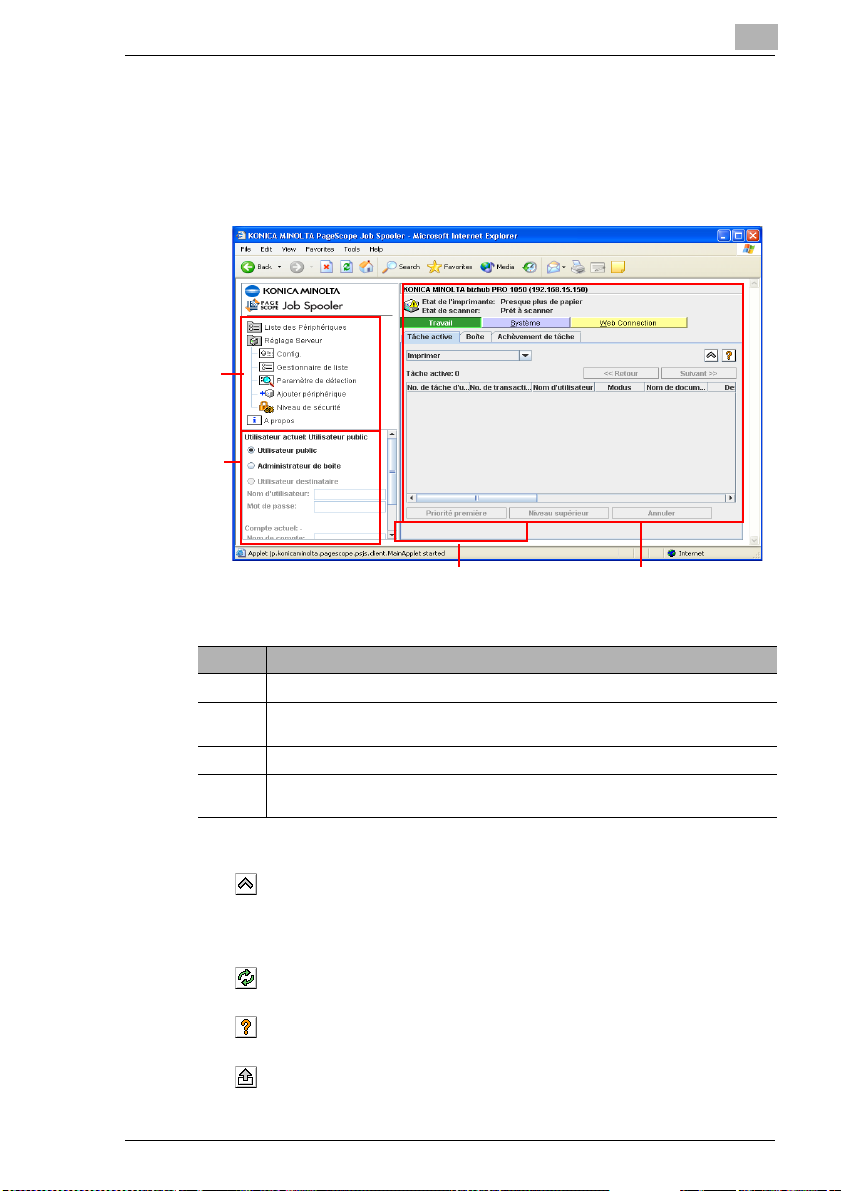Open the File menu
This screenshot has height=1191, width=841.
pos(245,249)
